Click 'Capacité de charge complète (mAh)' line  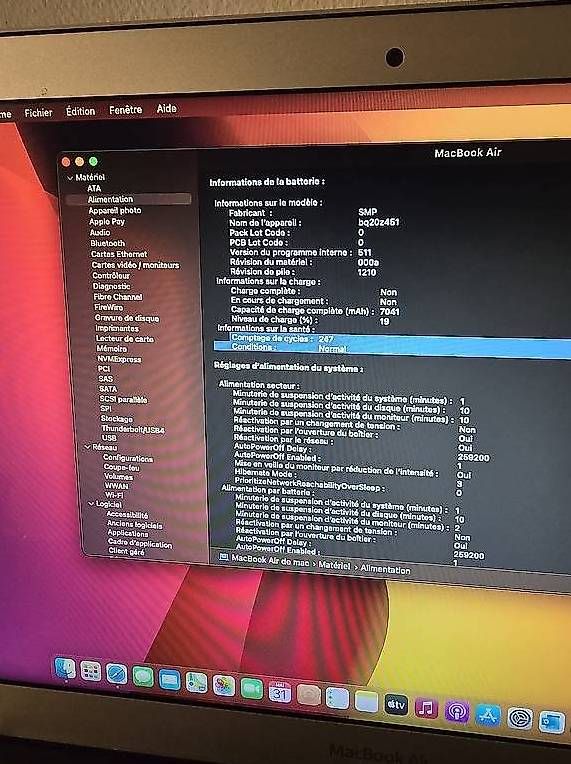coord(315,311)
